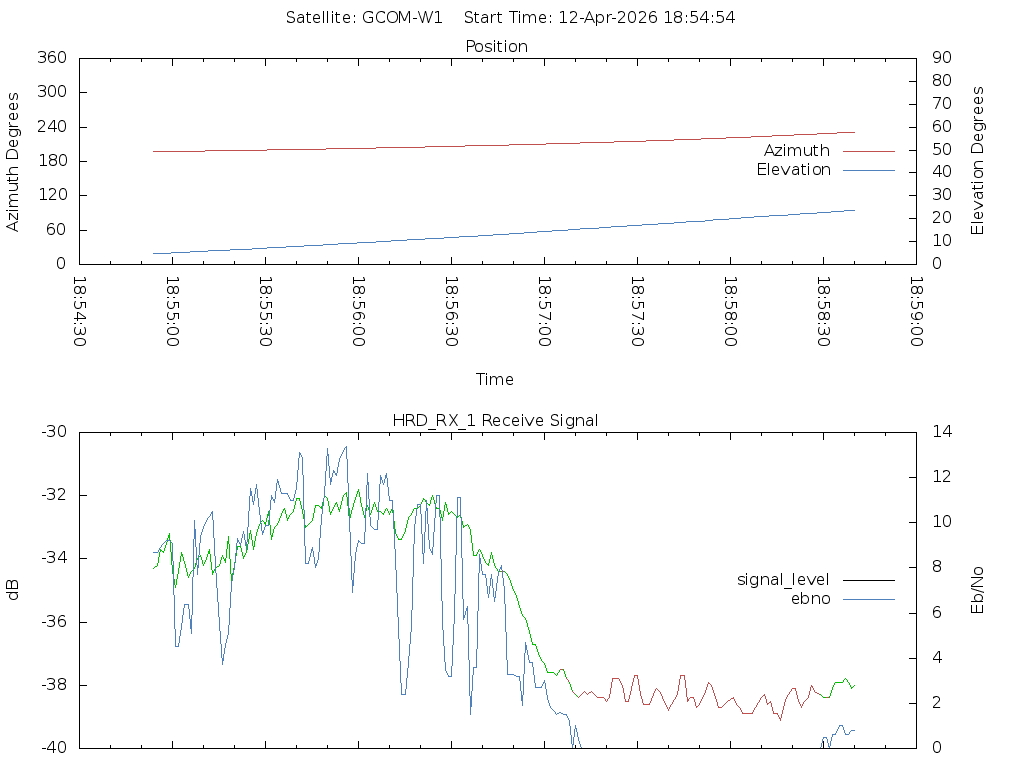The width and height of the screenshot is (1024, 768).
Task: Click the Elevation Degrees y-axis label
Action: (x=978, y=161)
